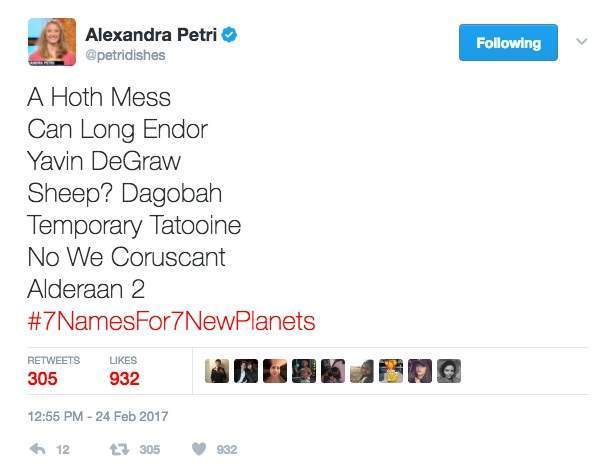The width and height of the screenshot is (602, 471).
Task: Click the first liker avatar in the row
Action: pos(217,372)
